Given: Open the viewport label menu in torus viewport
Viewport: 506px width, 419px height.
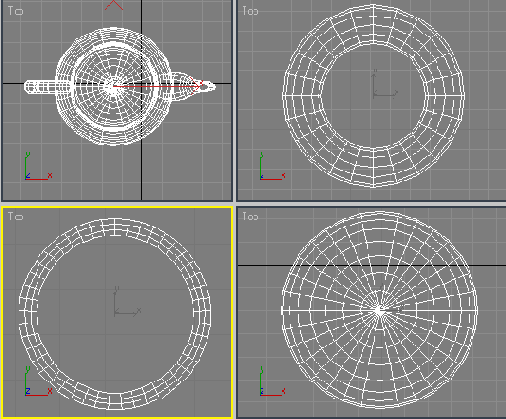Looking at the screenshot, I should tap(250, 11).
